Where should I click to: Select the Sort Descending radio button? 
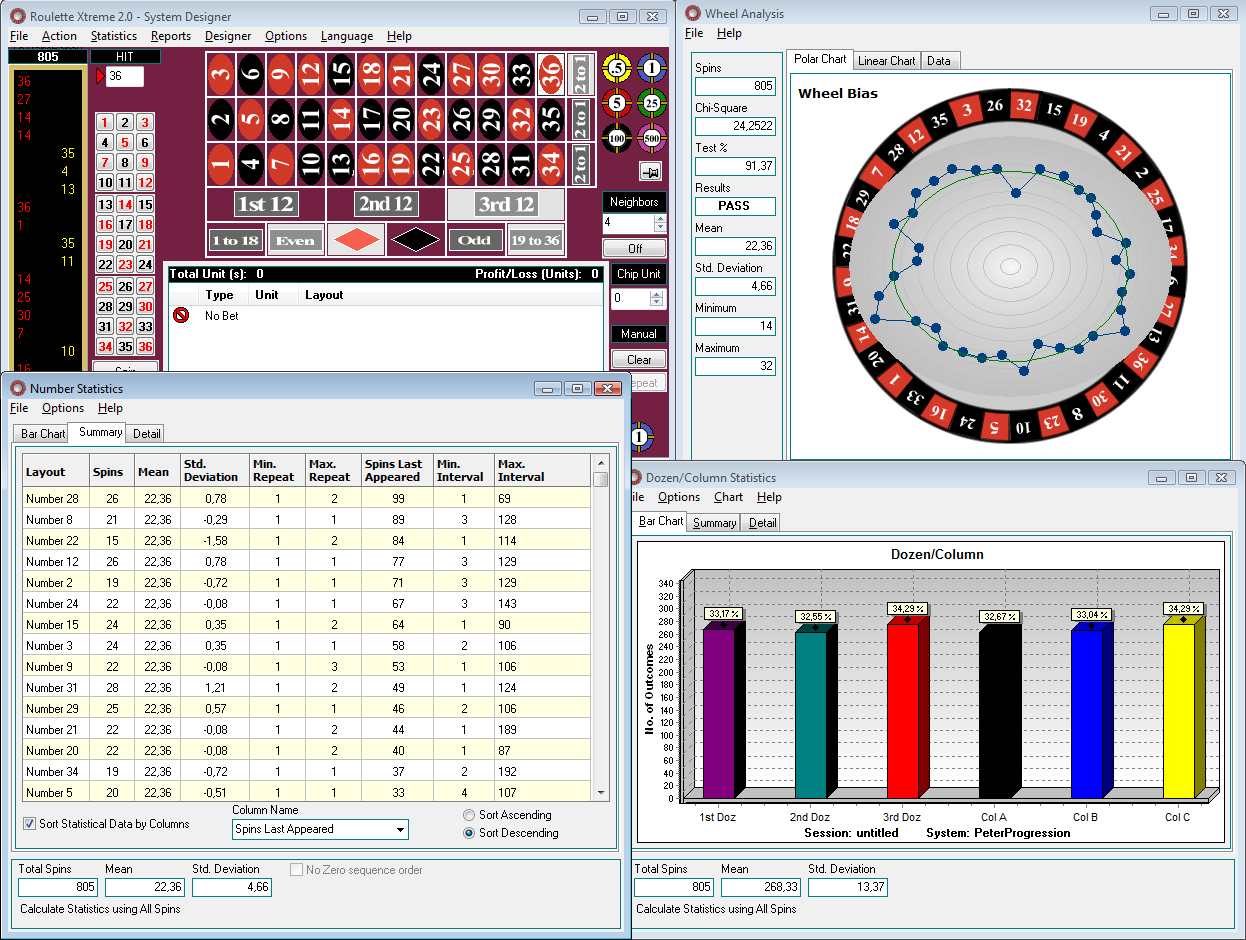(469, 833)
